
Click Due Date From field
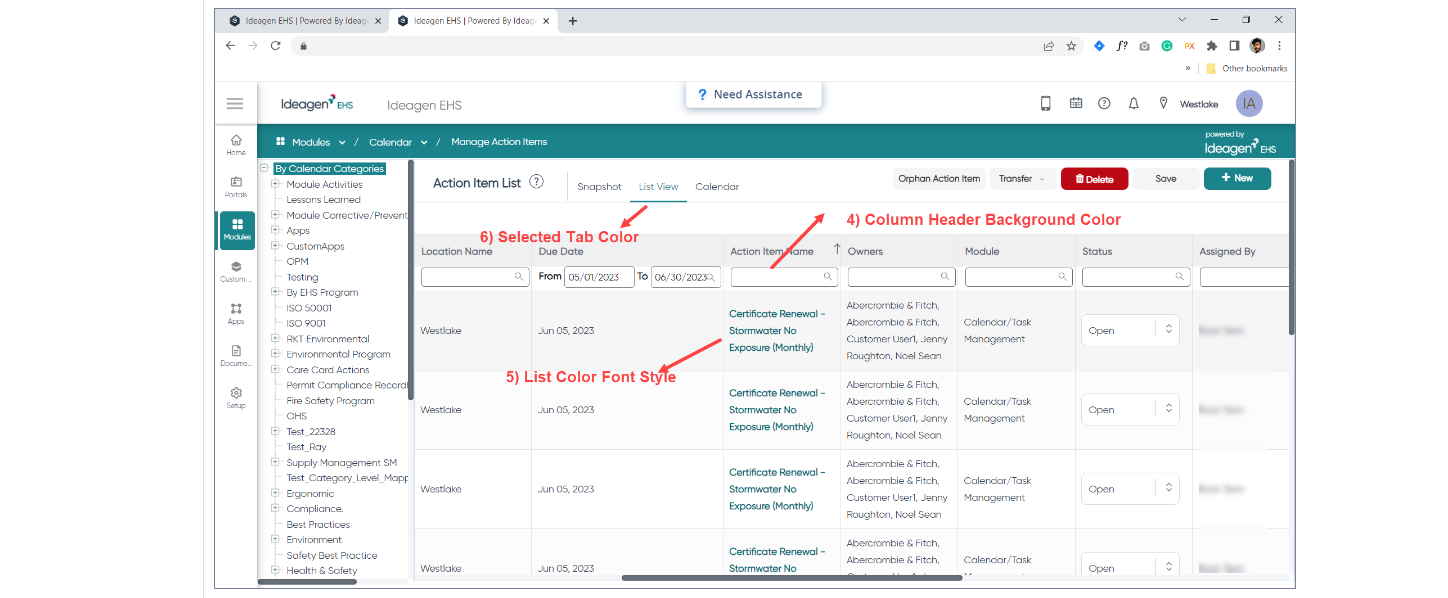click(x=599, y=277)
